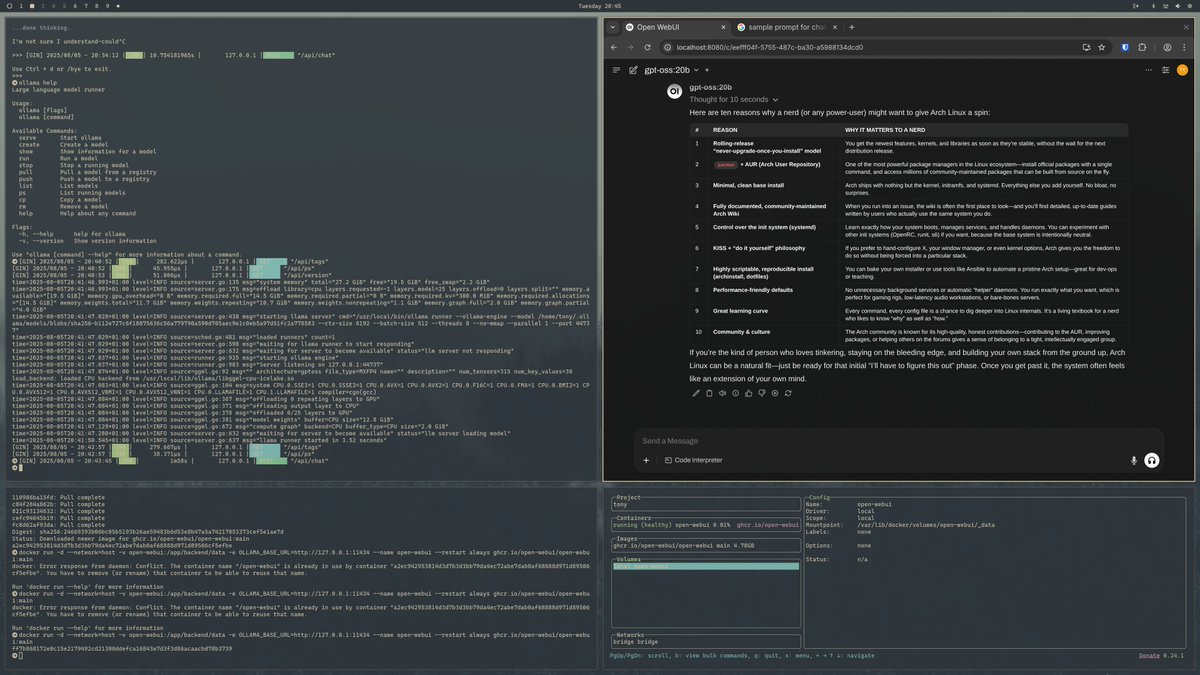Open the Open WebUI sidebar menu icon
This screenshot has width=1200, height=675.
coord(617,70)
